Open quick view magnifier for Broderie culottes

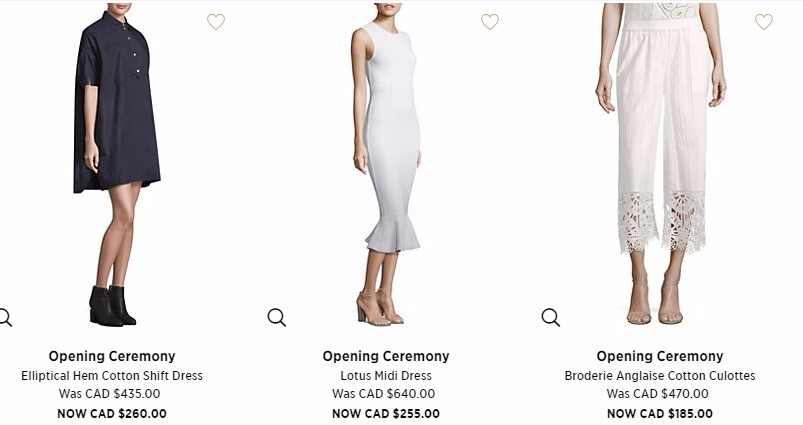pos(551,318)
